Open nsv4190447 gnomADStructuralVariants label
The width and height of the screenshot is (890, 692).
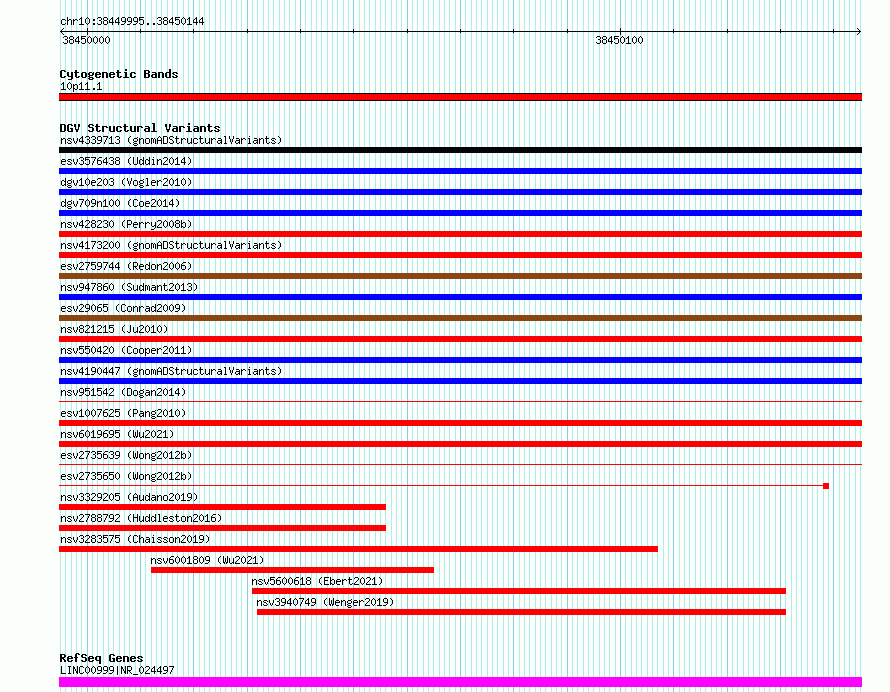click(171, 371)
